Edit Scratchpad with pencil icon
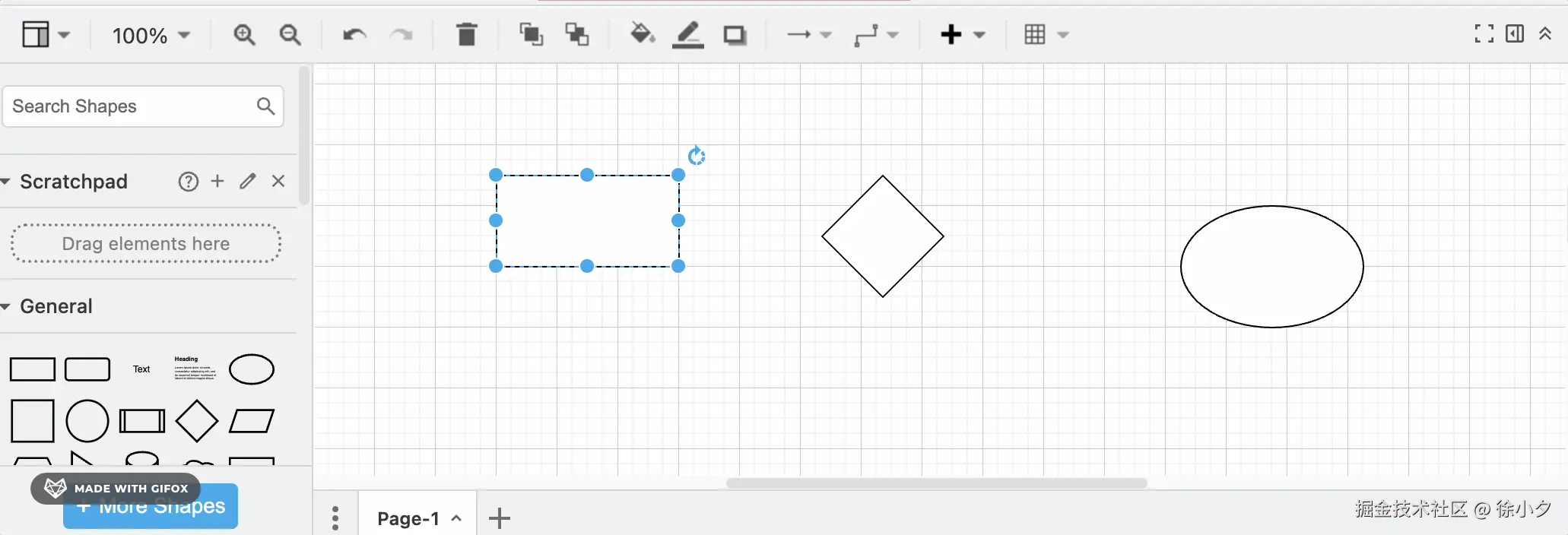The width and height of the screenshot is (1568, 535). point(248,181)
